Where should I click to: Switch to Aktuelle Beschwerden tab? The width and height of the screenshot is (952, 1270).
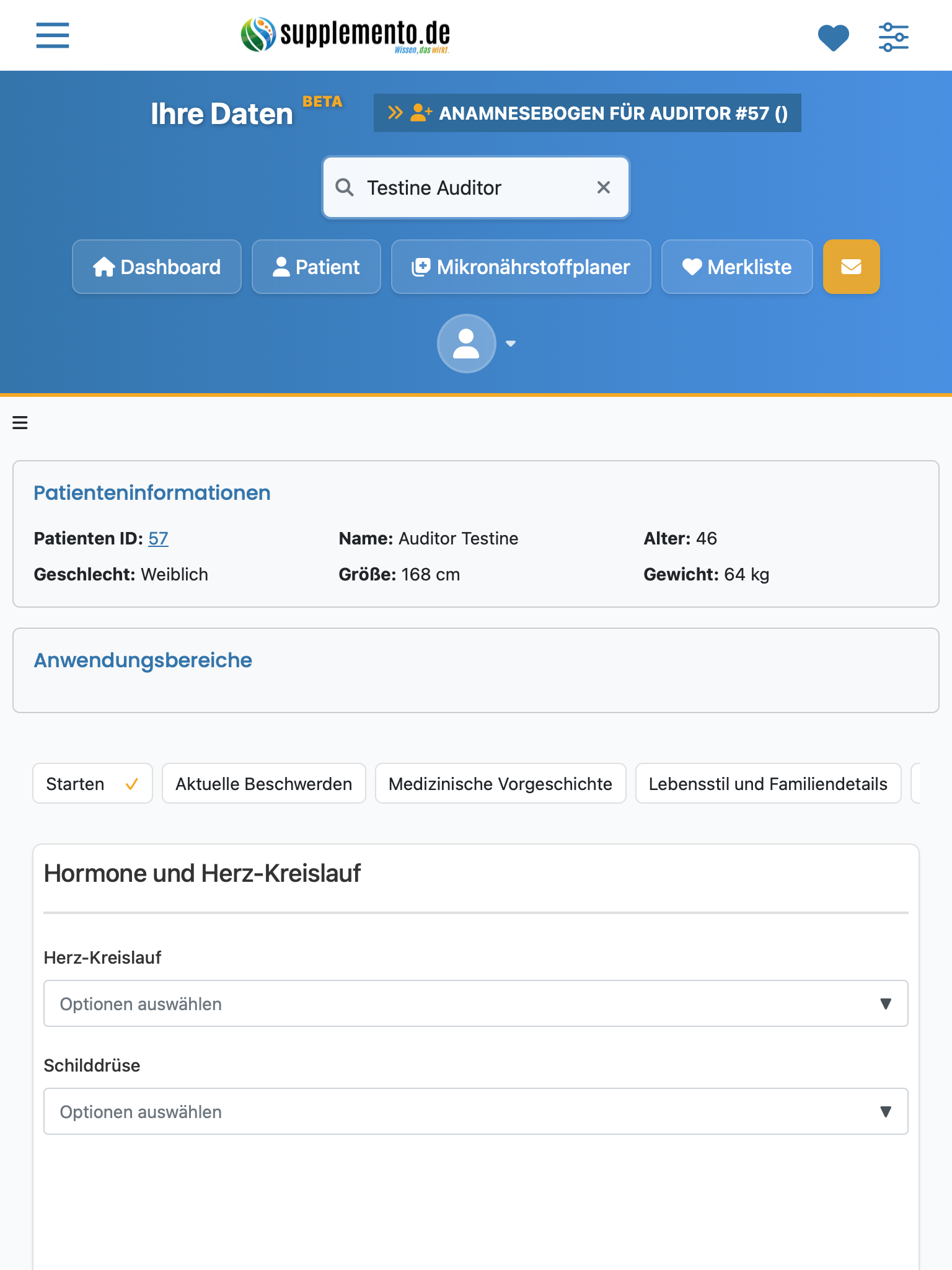pos(264,784)
